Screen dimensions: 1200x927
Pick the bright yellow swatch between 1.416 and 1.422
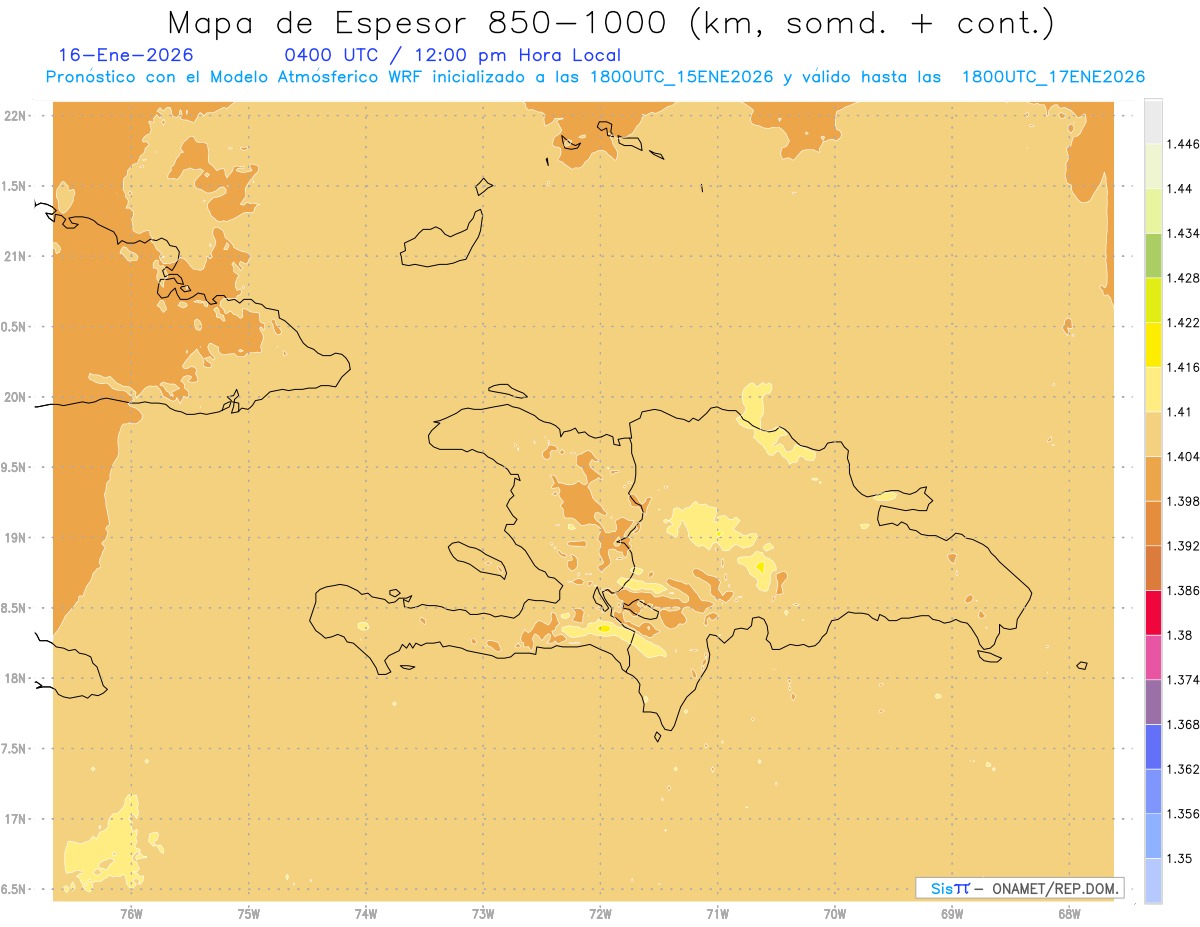[x=1153, y=344]
